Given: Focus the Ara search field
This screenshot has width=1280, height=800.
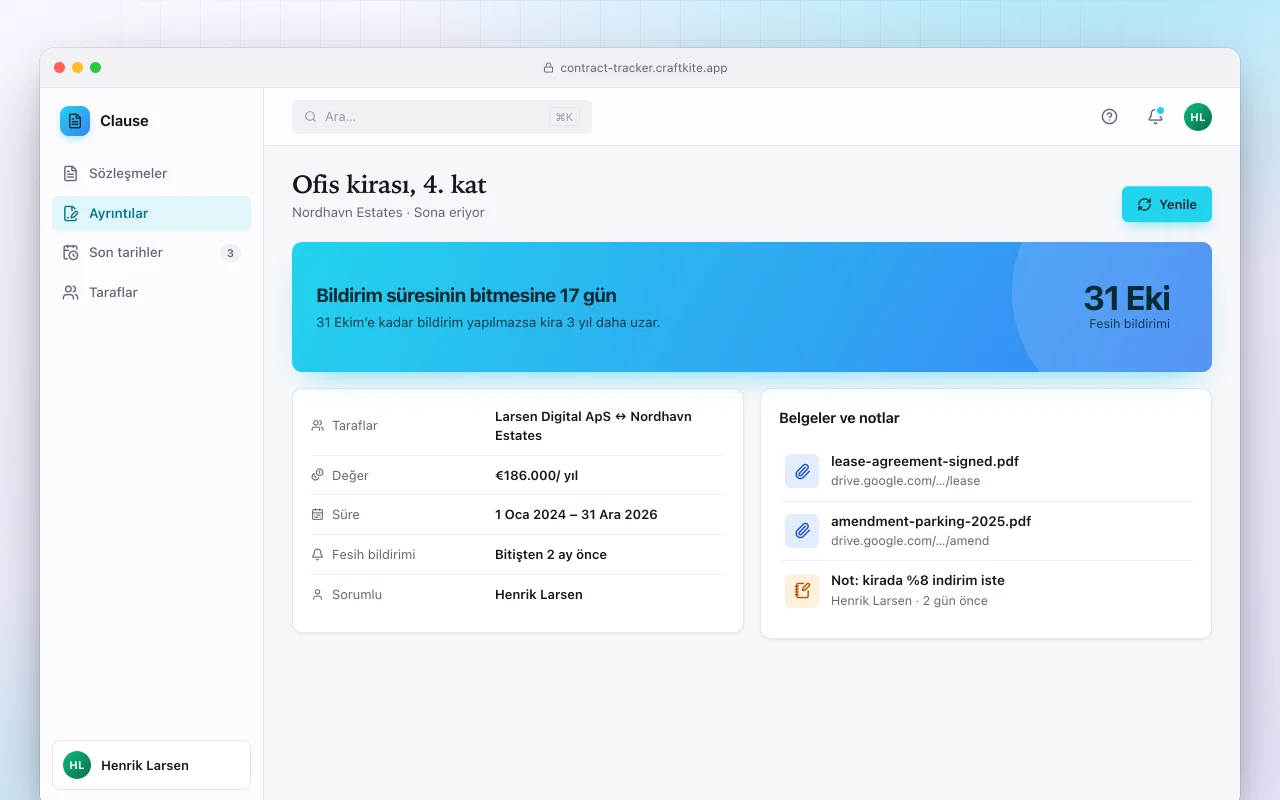Looking at the screenshot, I should [442, 117].
